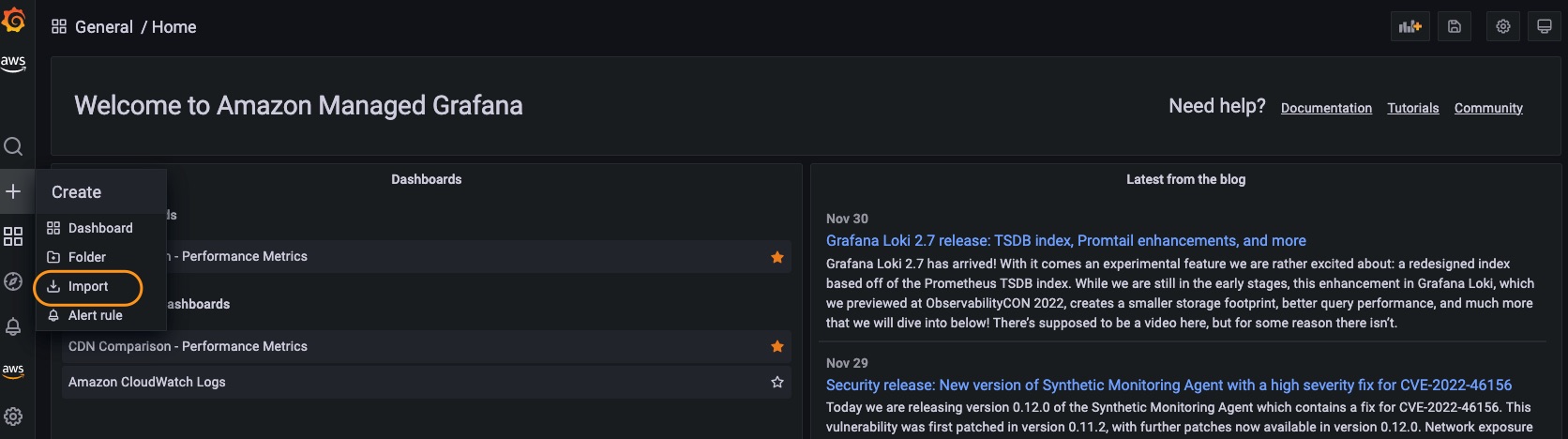Image resolution: width=1568 pixels, height=439 pixels.
Task: Click the General breadcrumb
Action: pyautogui.click(x=104, y=27)
